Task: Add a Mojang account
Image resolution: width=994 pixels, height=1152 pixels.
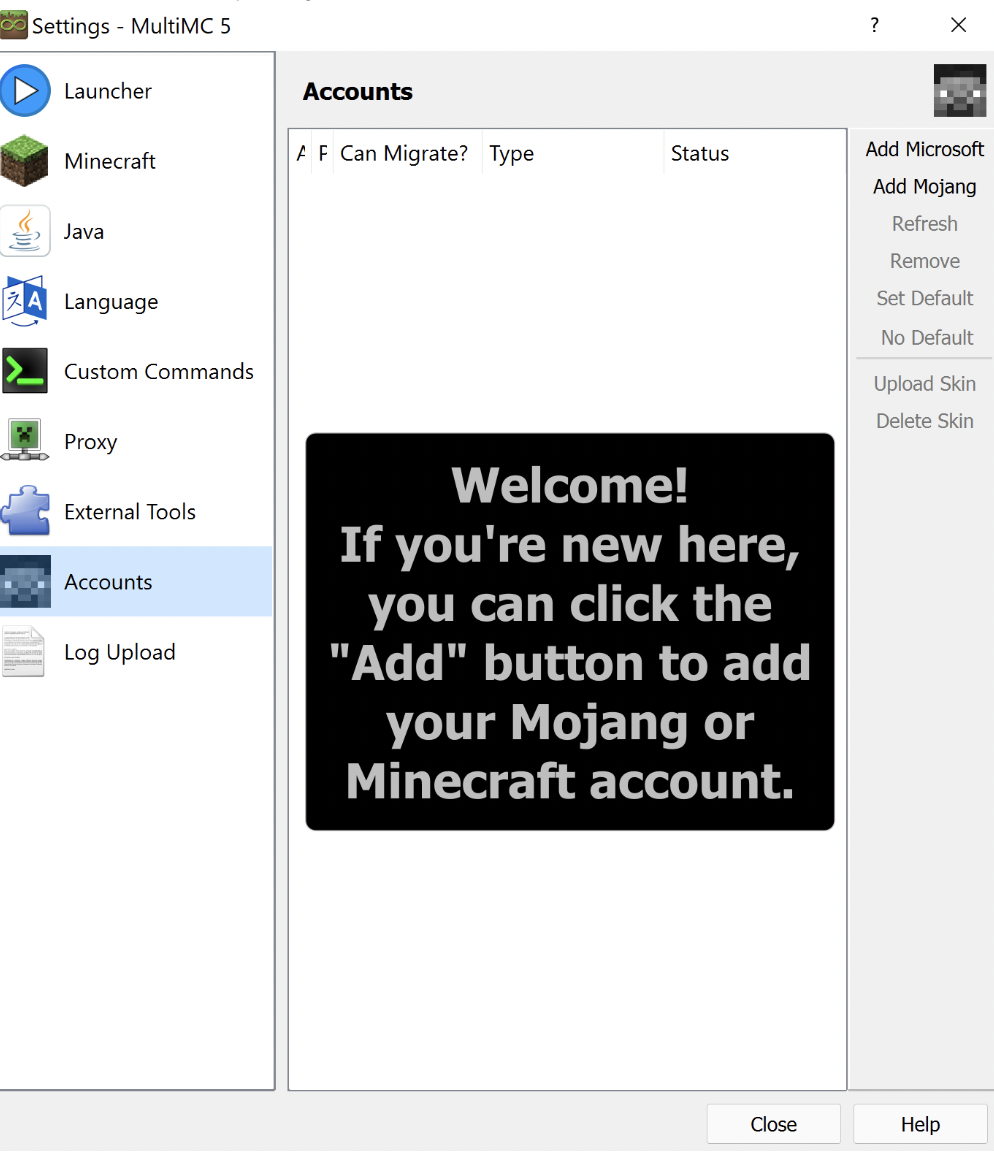Action: click(x=924, y=187)
